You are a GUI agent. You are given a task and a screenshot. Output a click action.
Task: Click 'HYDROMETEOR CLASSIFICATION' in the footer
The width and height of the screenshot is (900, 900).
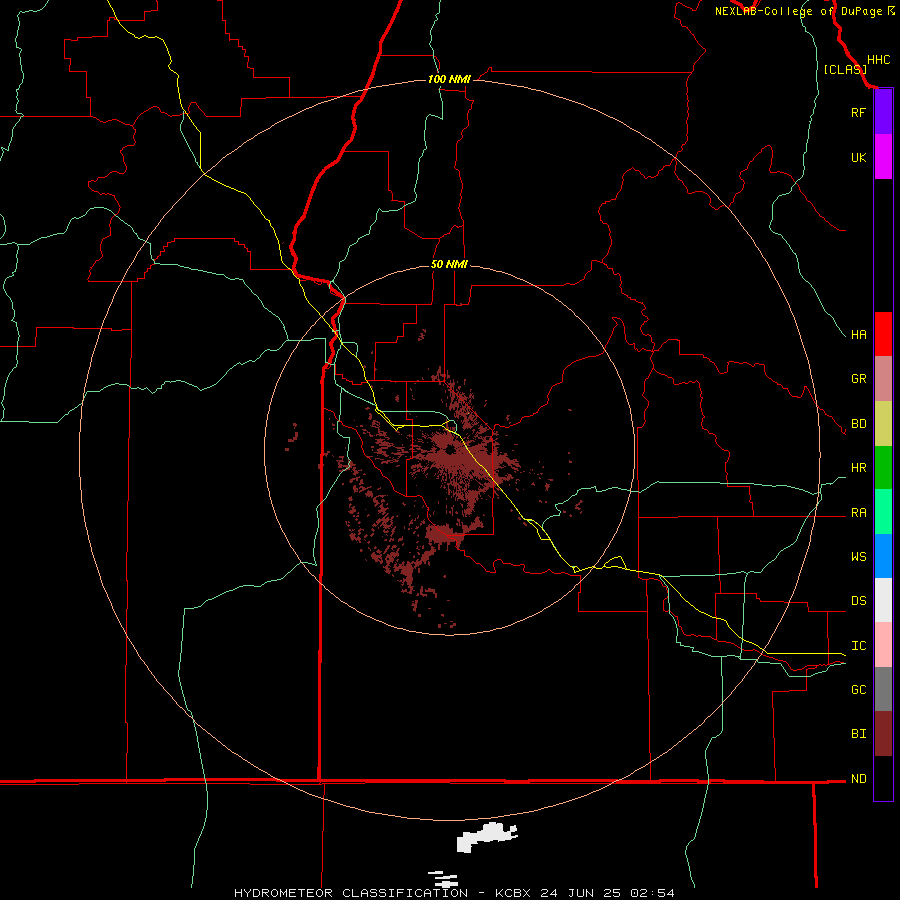(351, 893)
